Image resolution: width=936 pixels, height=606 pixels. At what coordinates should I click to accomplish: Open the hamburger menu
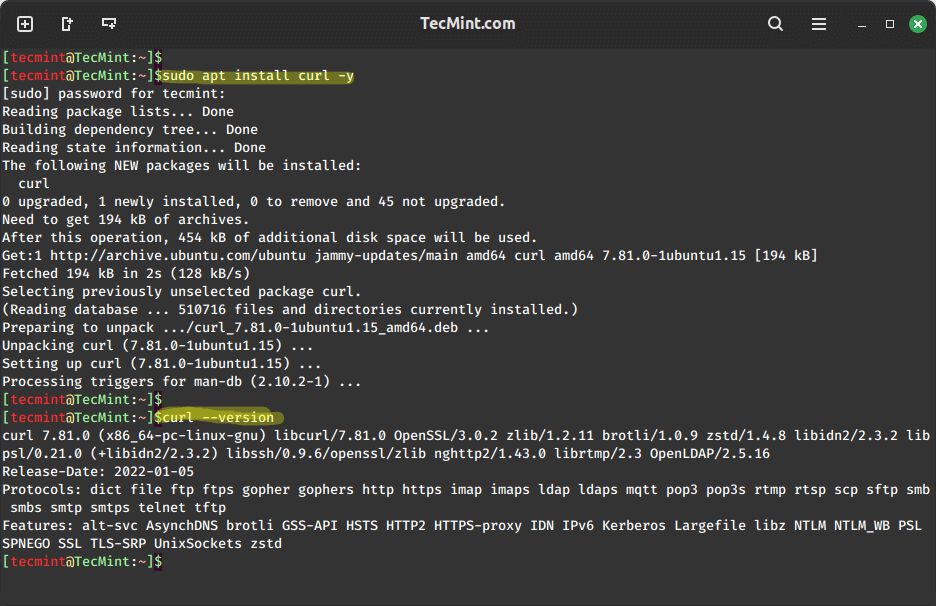point(818,23)
